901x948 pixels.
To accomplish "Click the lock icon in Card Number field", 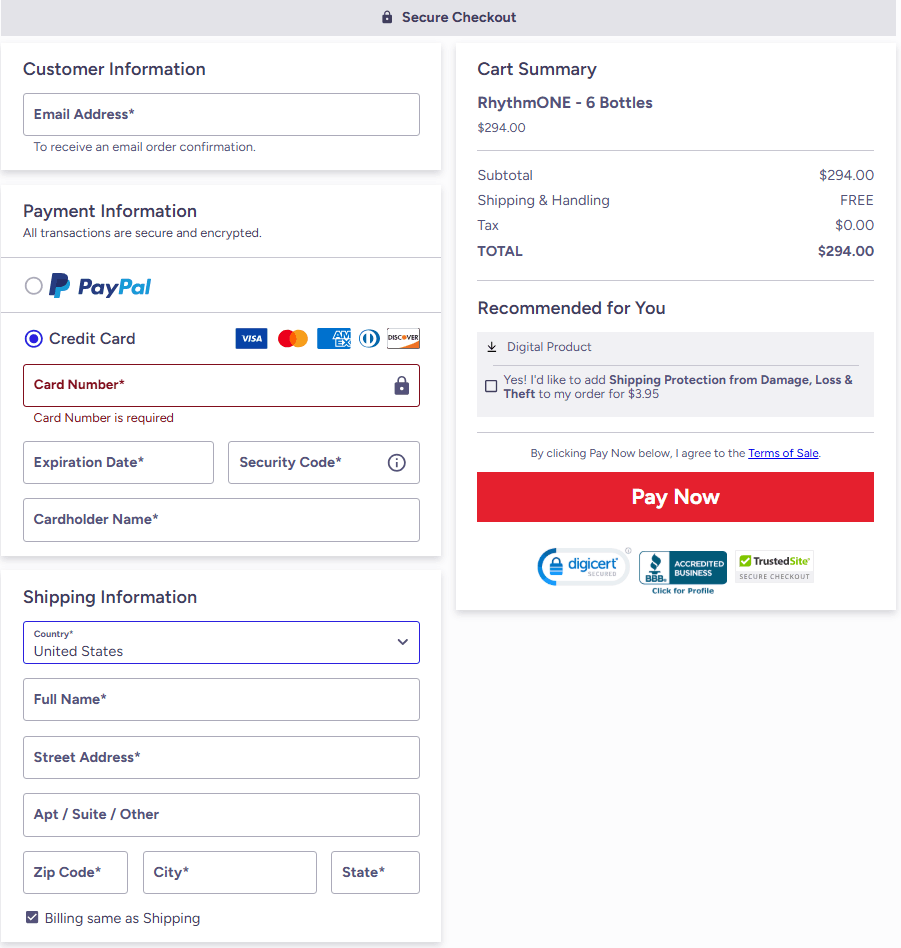I will click(x=401, y=386).
